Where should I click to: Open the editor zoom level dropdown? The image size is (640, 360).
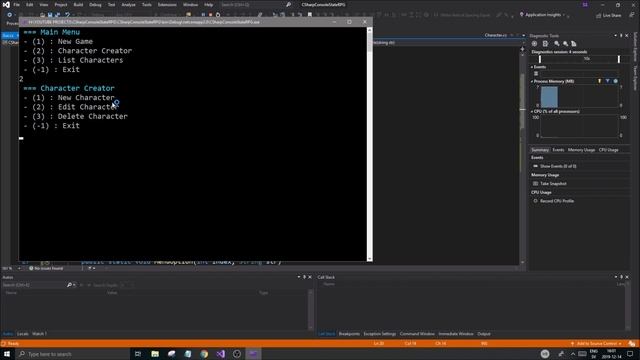[x=19, y=269]
